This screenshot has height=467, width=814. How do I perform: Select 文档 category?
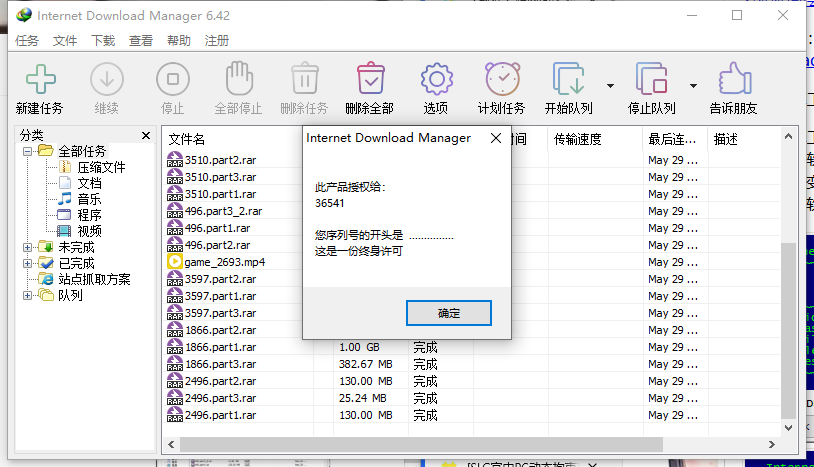pyautogui.click(x=89, y=183)
